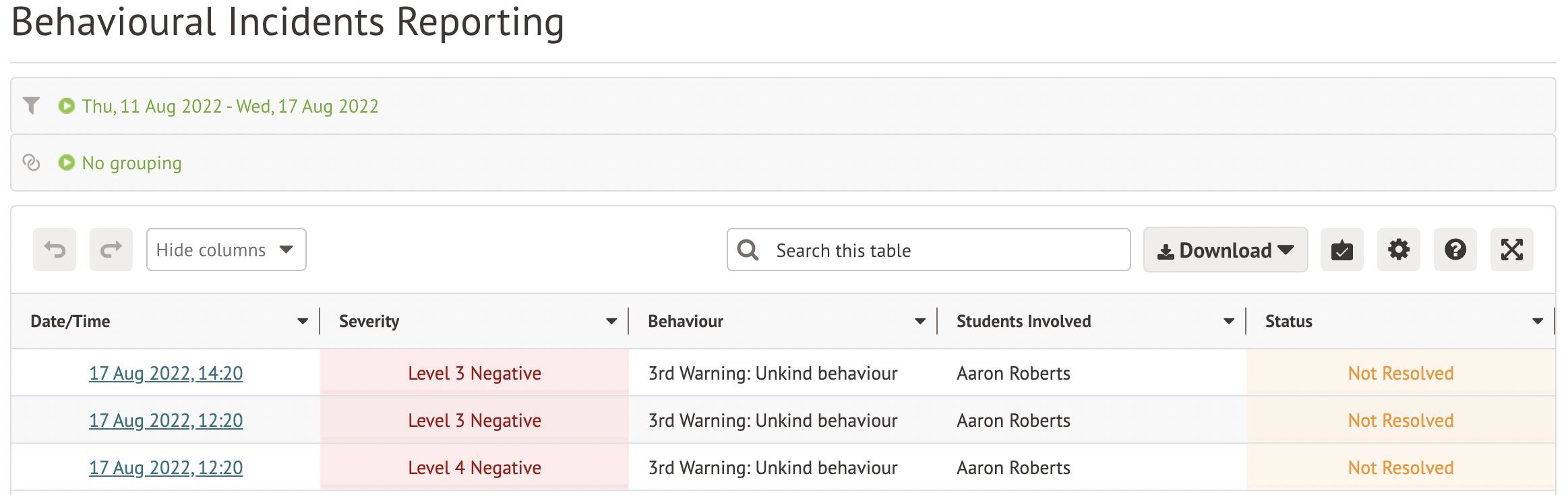Click the redo arrow button
This screenshot has width=1568, height=495.
pyautogui.click(x=111, y=250)
